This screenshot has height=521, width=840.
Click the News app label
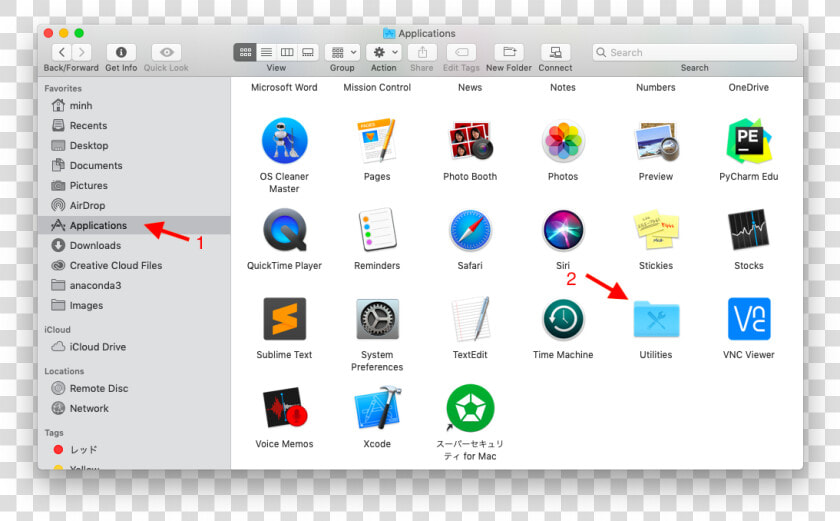(470, 87)
